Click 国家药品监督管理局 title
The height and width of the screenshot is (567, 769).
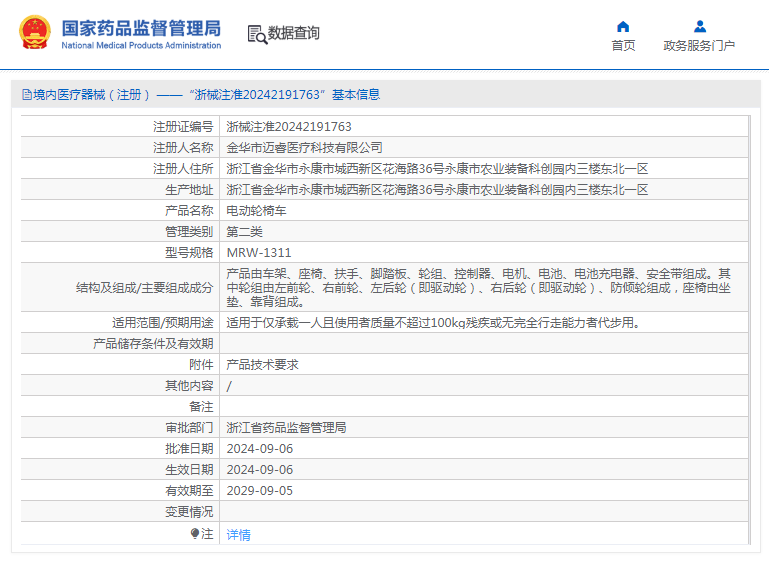[x=141, y=28]
